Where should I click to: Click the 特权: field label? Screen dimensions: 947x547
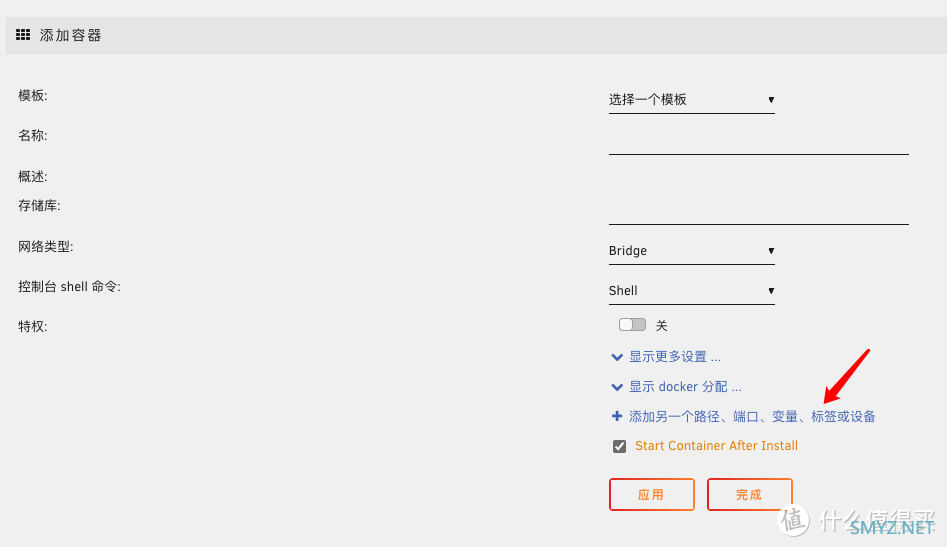pyautogui.click(x=33, y=326)
